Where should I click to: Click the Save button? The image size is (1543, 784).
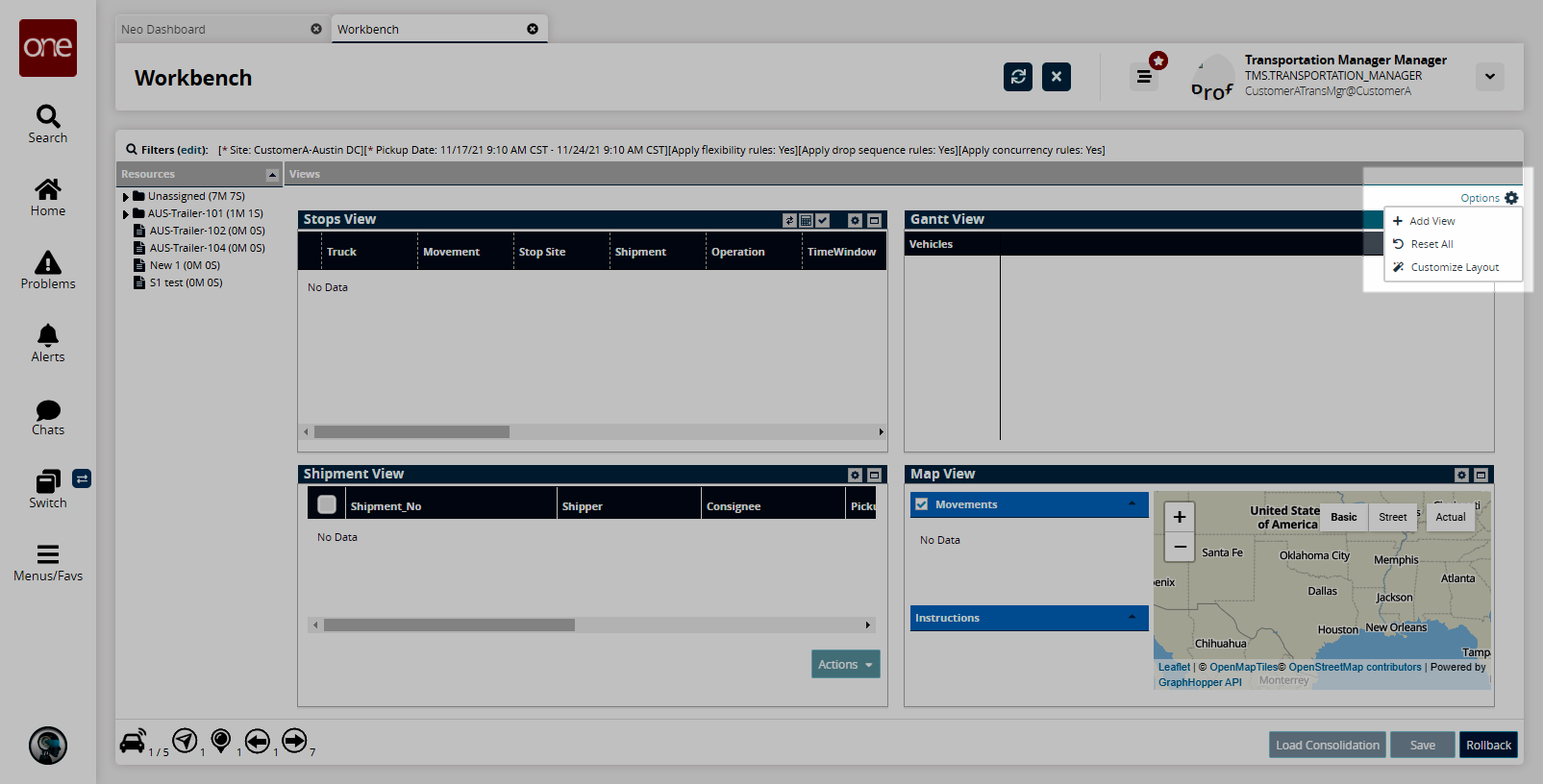coord(1423,745)
